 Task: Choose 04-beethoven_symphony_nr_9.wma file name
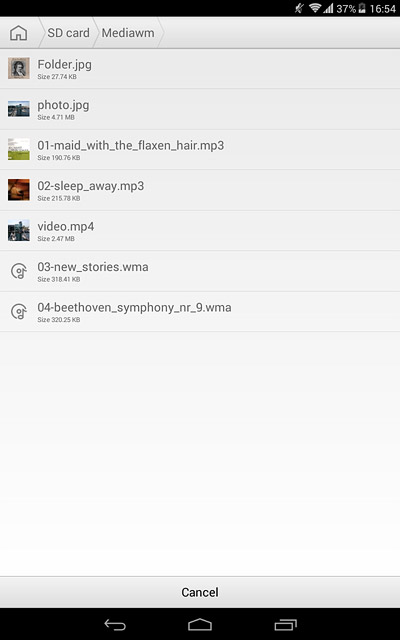coord(134,308)
